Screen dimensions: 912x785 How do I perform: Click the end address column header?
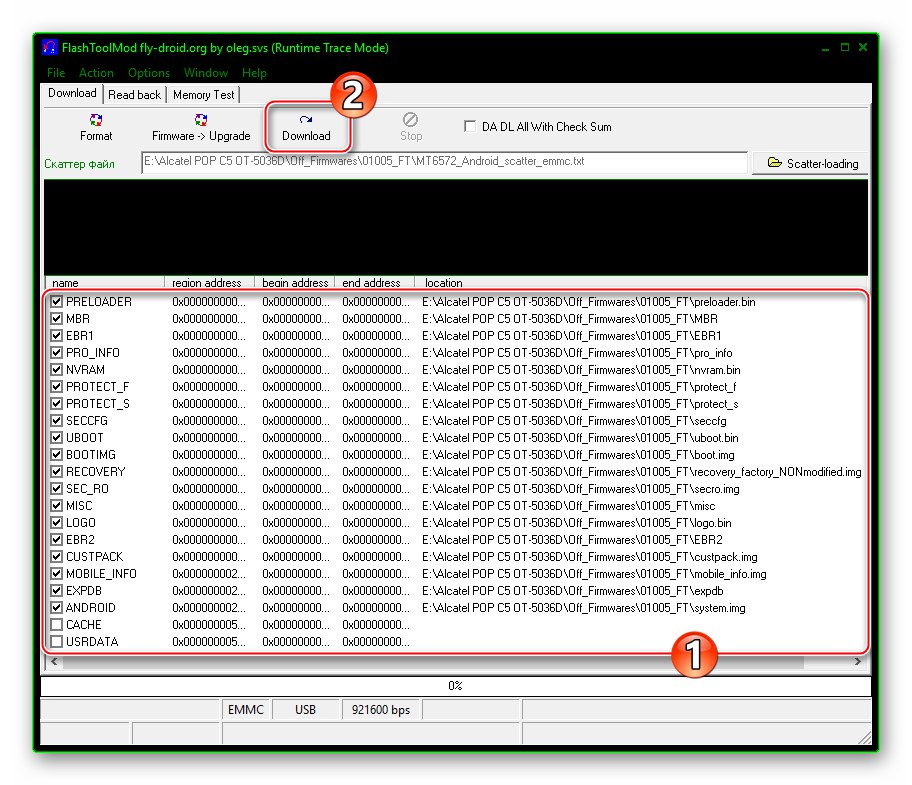pyautogui.click(x=374, y=283)
